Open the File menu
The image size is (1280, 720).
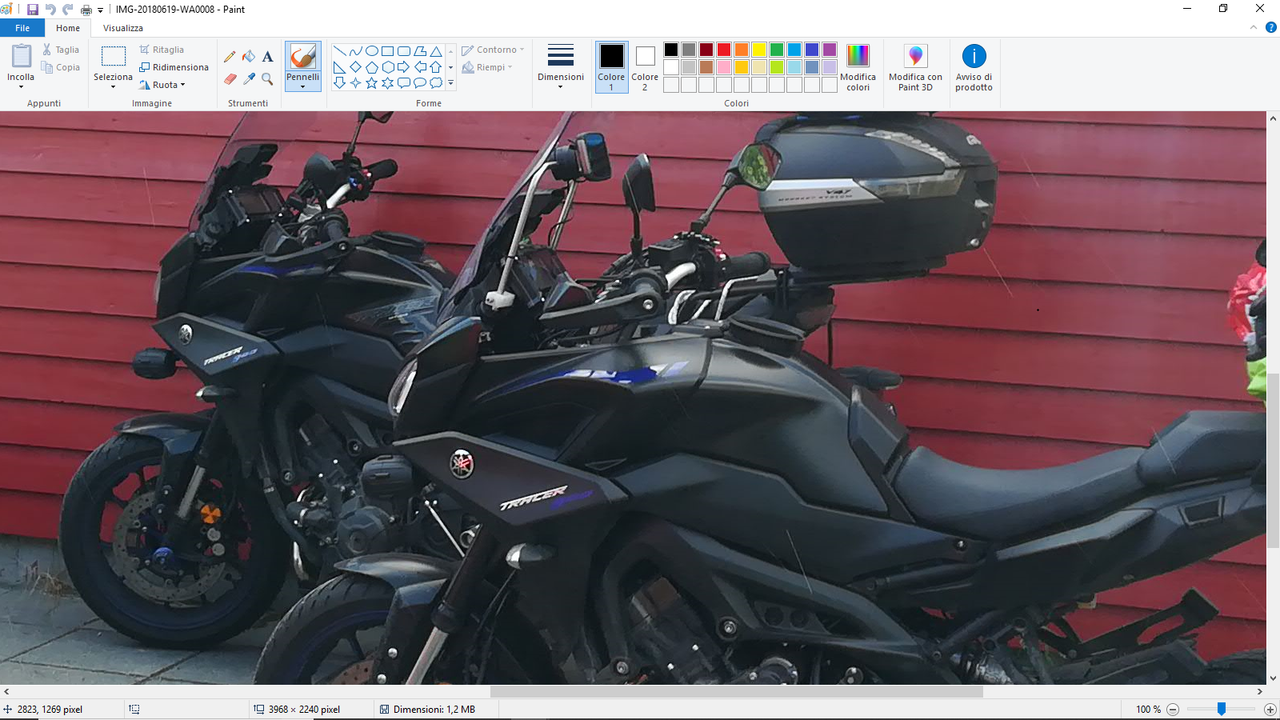pos(22,28)
